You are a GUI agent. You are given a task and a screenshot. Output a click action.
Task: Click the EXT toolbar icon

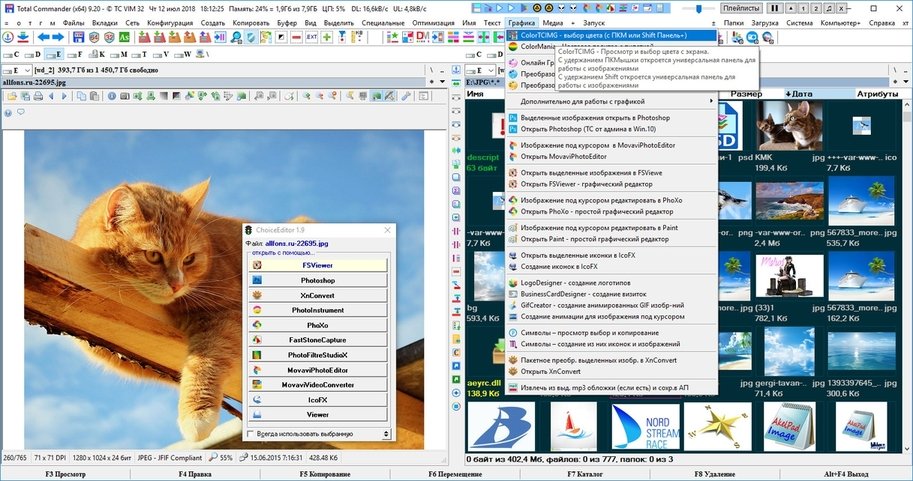point(312,37)
